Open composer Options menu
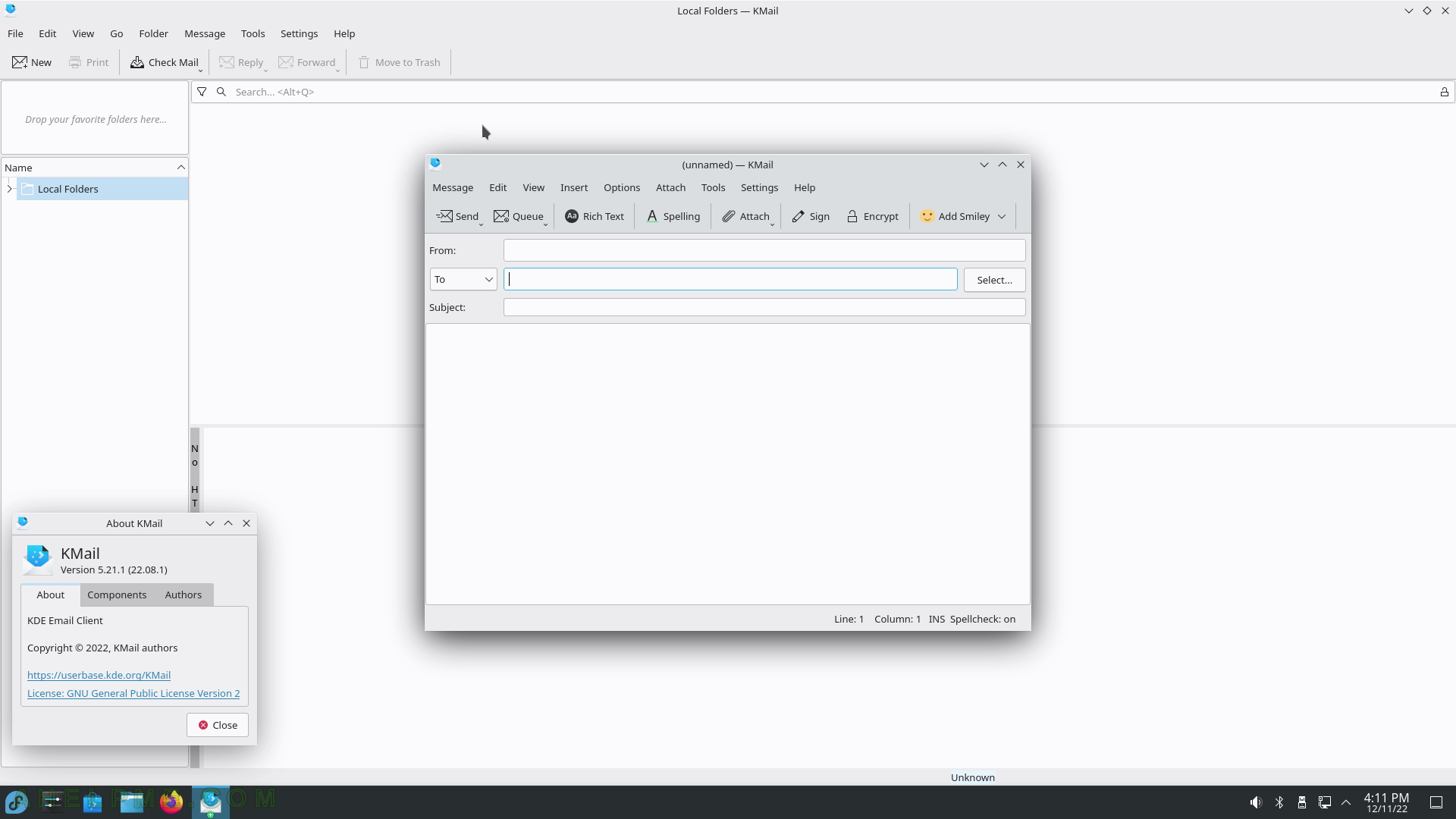 pyautogui.click(x=622, y=187)
